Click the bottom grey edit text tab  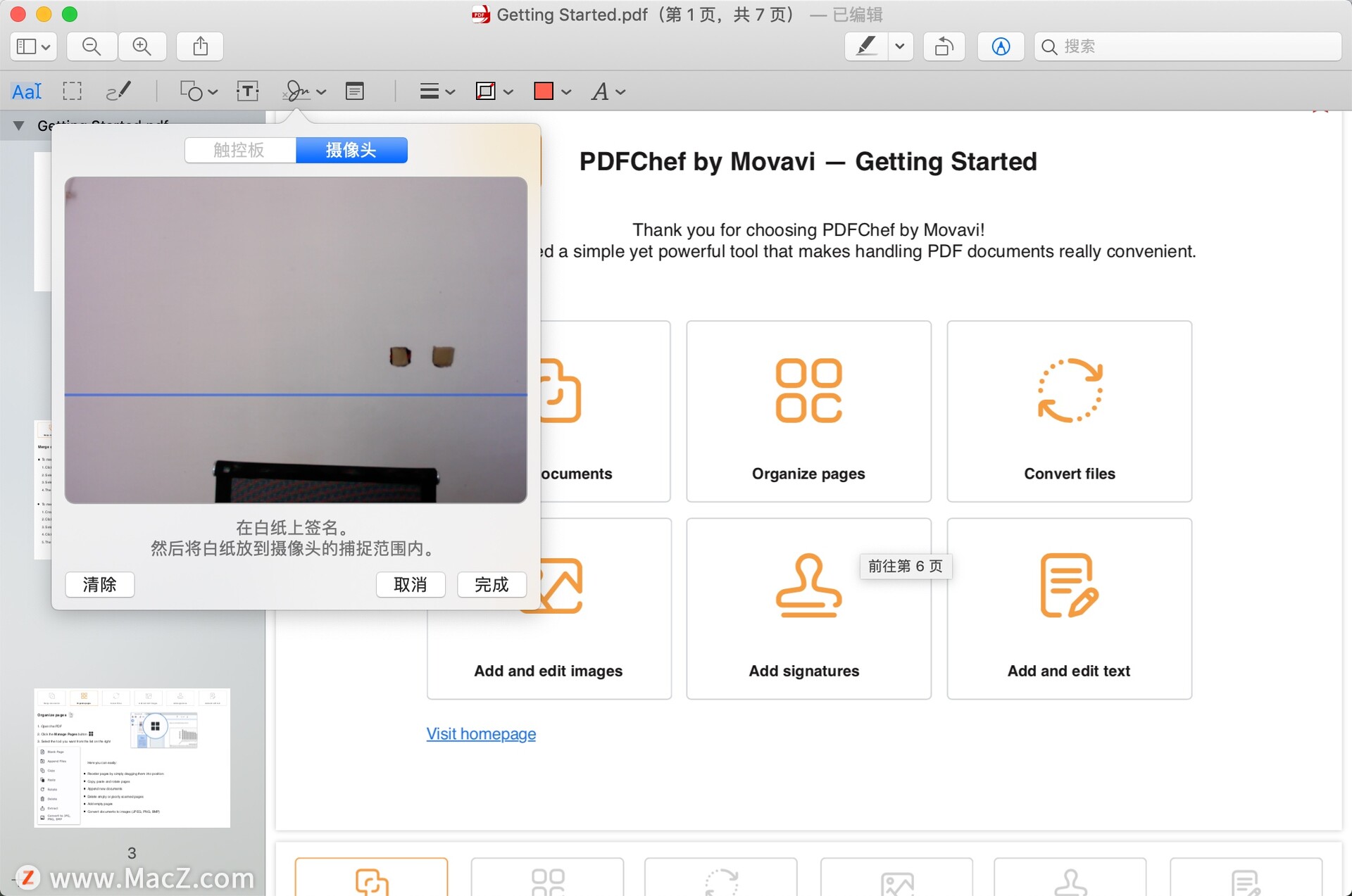tap(1246, 878)
